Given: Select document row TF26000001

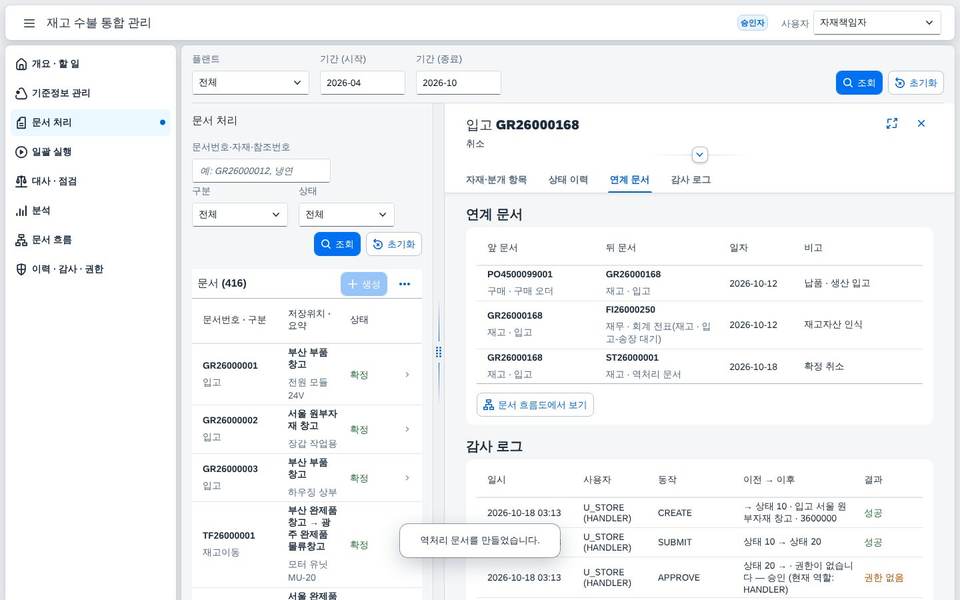Looking at the screenshot, I should 307,545.
